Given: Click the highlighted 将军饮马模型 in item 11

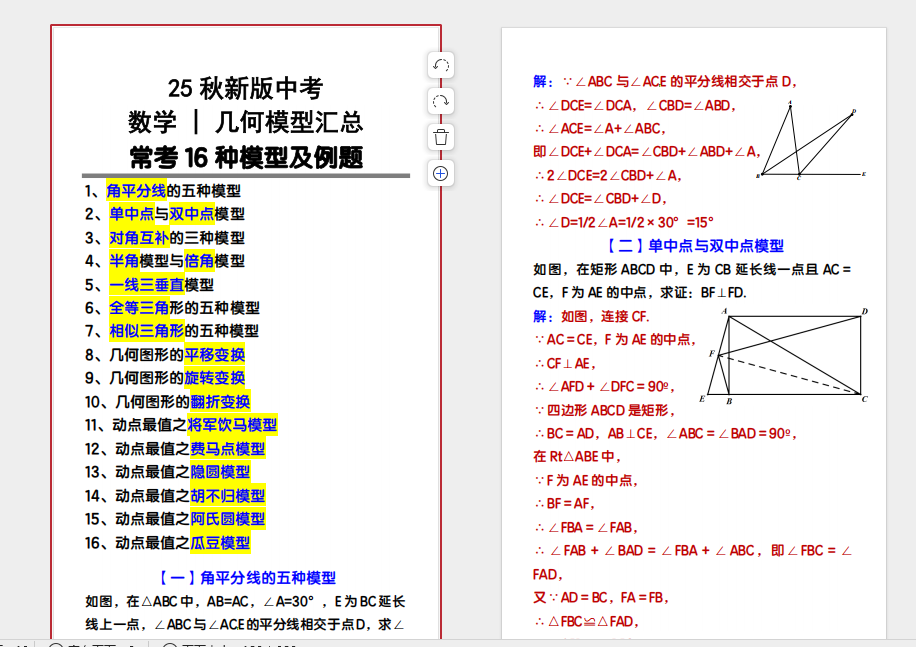Looking at the screenshot, I should [232, 425].
